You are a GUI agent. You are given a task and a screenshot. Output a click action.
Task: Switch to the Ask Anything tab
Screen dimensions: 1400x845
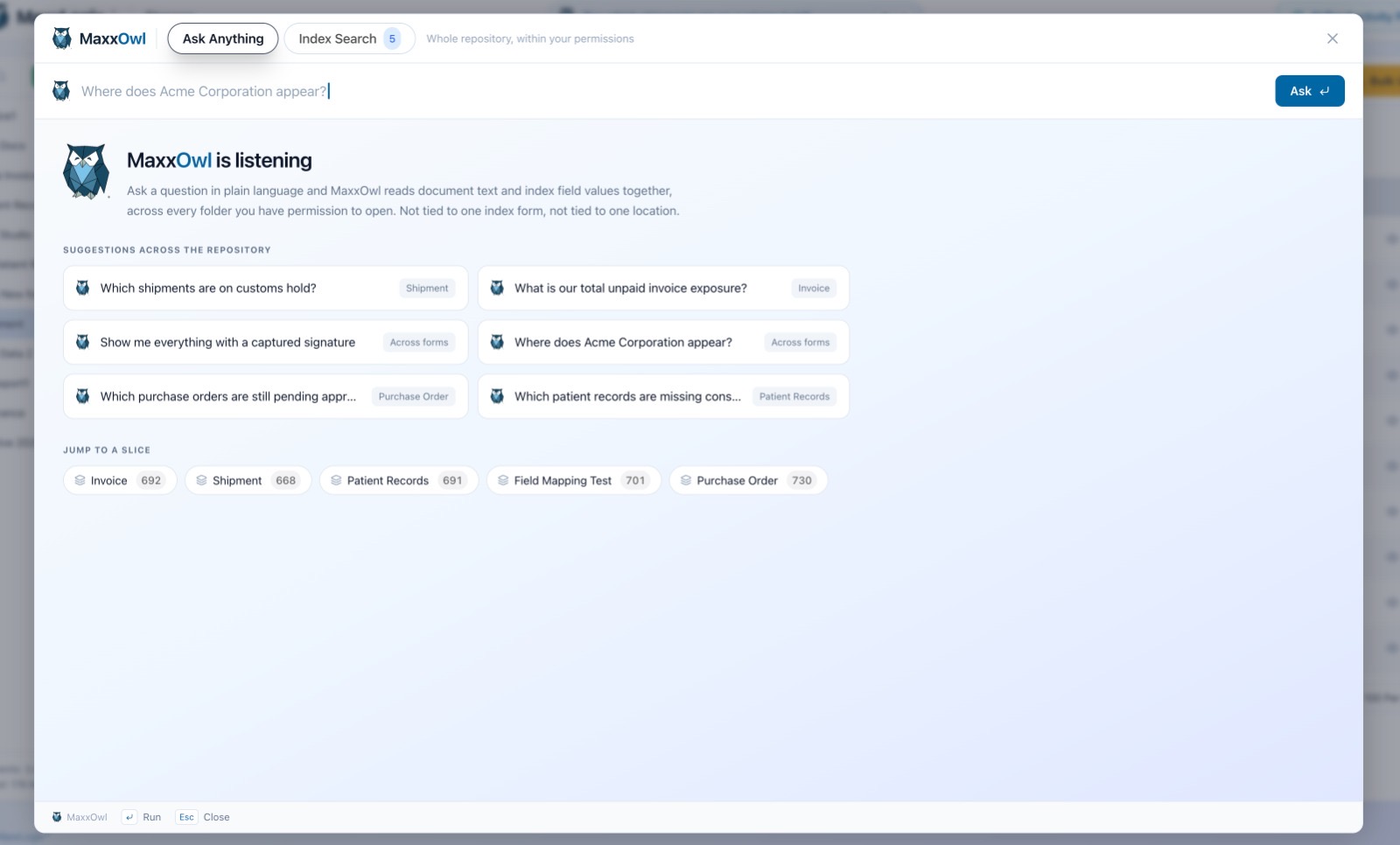[x=223, y=38]
